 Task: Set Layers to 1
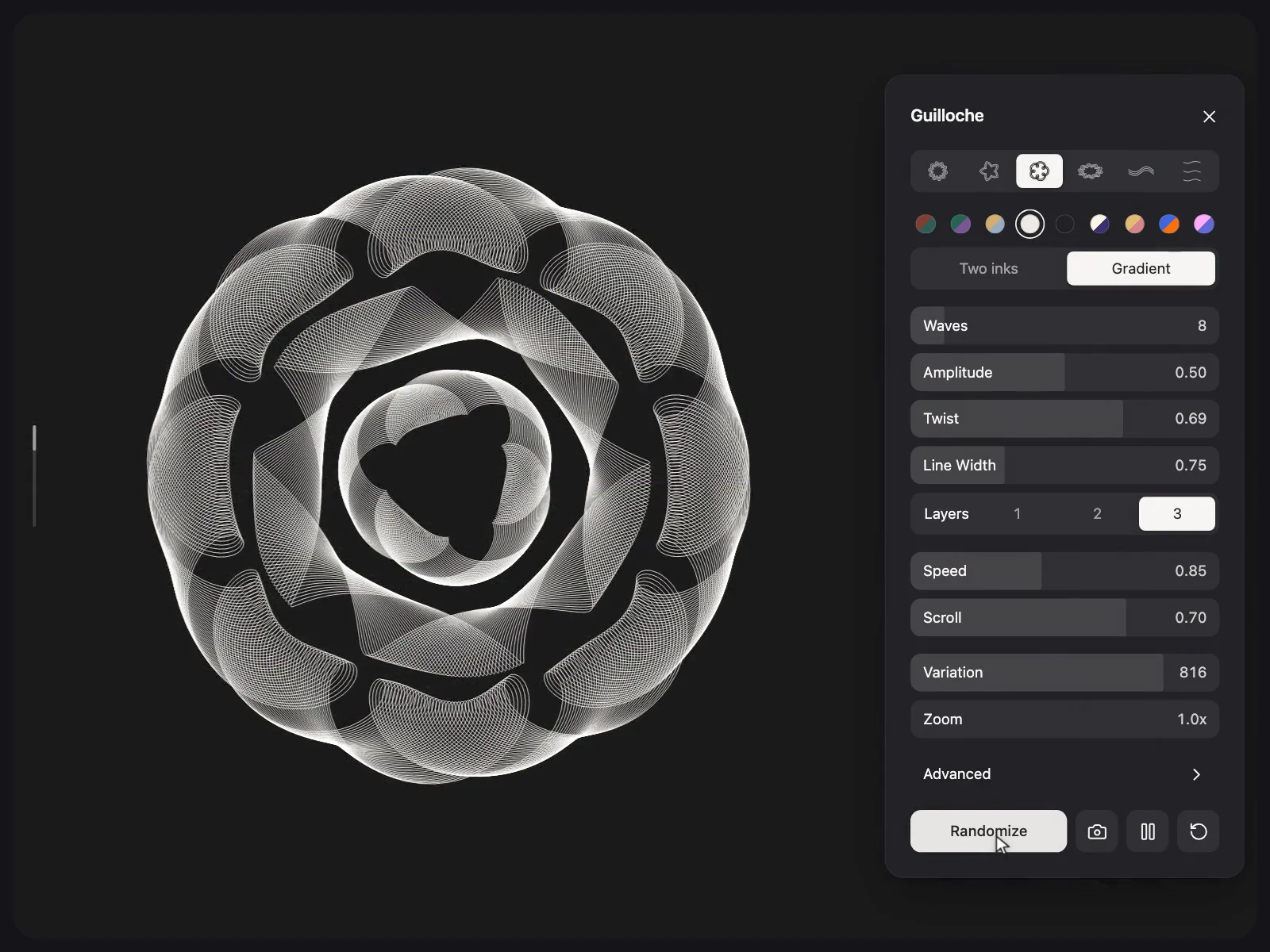pos(1018,514)
